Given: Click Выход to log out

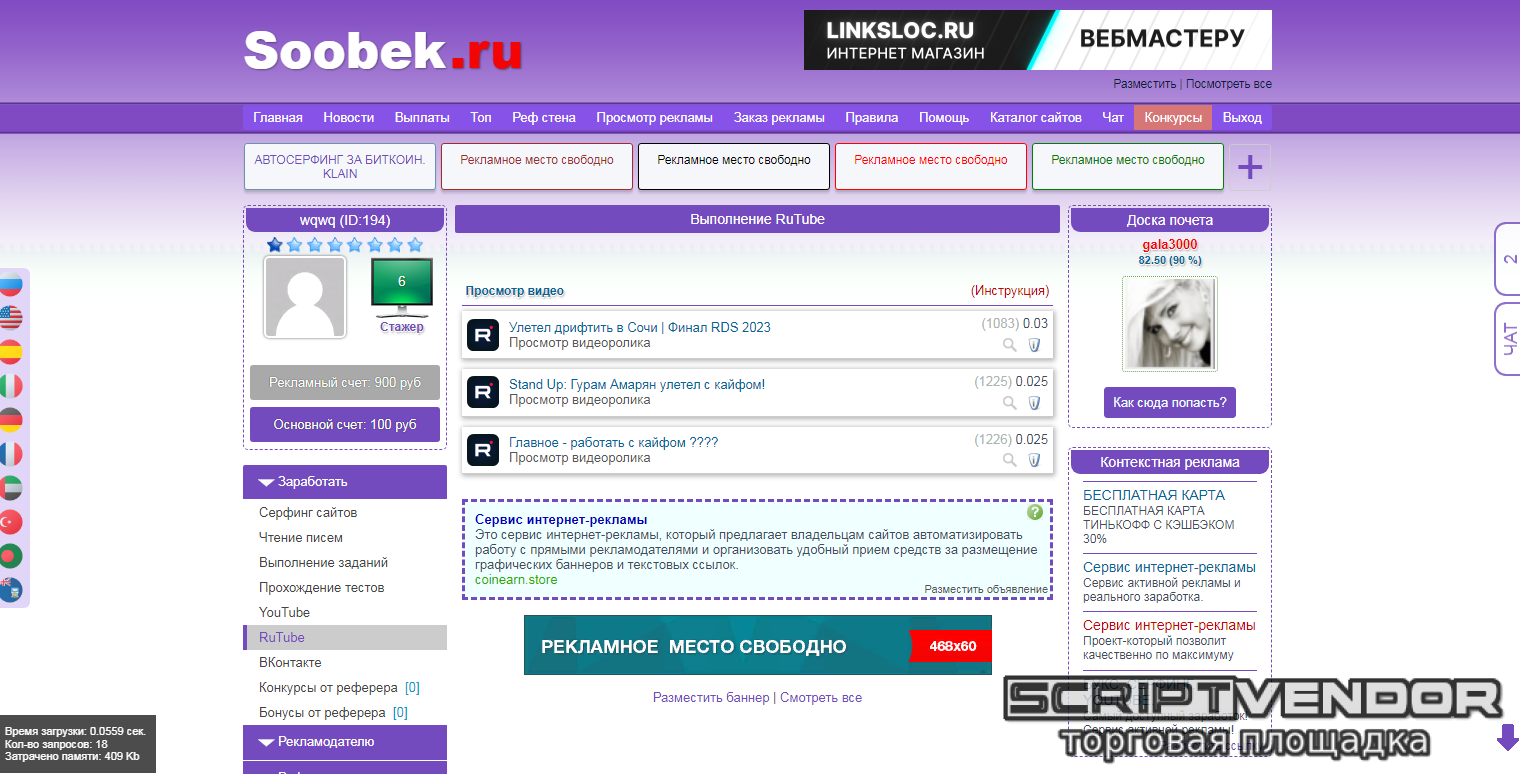Looking at the screenshot, I should (1242, 118).
